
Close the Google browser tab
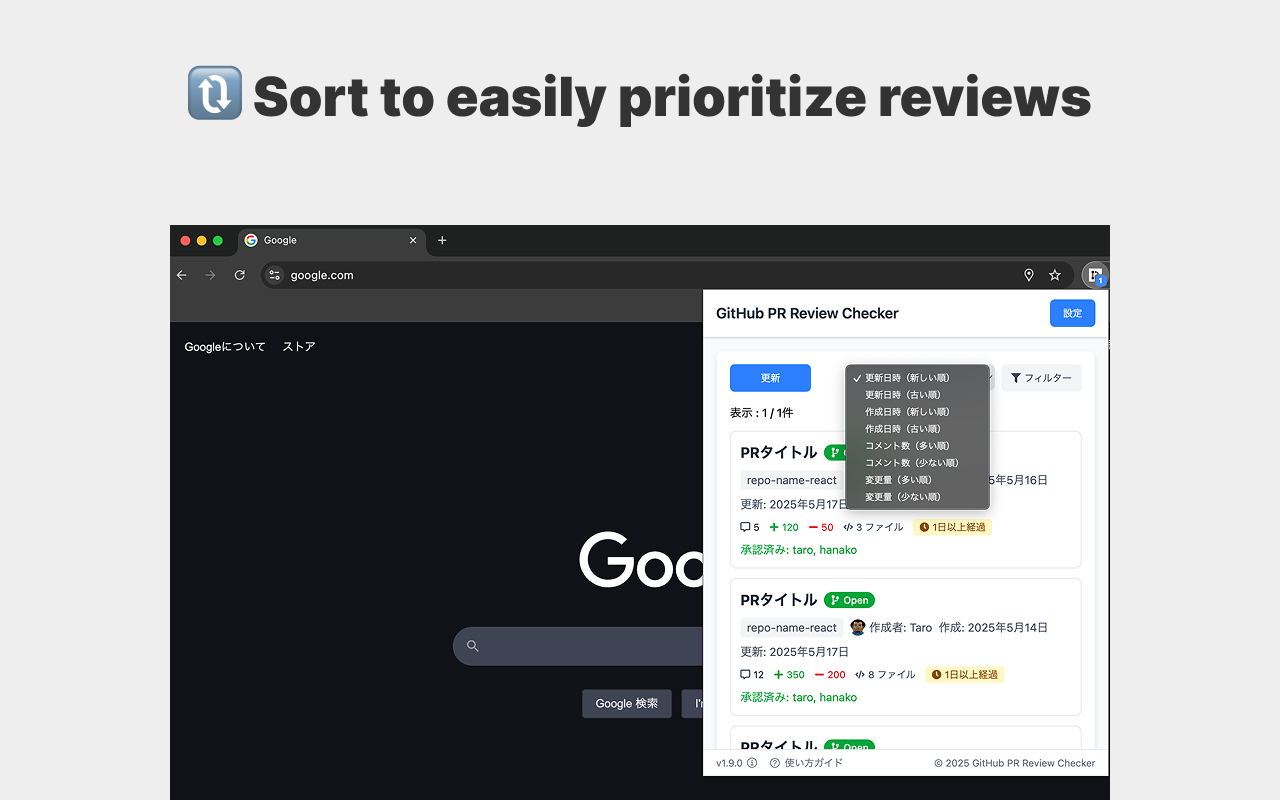click(x=413, y=240)
